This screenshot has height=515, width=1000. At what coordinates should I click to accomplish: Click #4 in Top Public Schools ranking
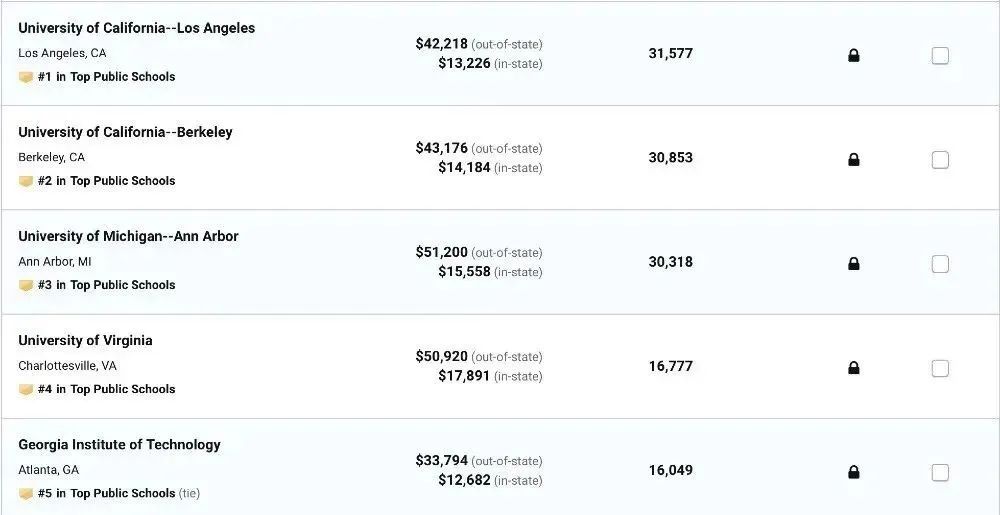coord(106,389)
